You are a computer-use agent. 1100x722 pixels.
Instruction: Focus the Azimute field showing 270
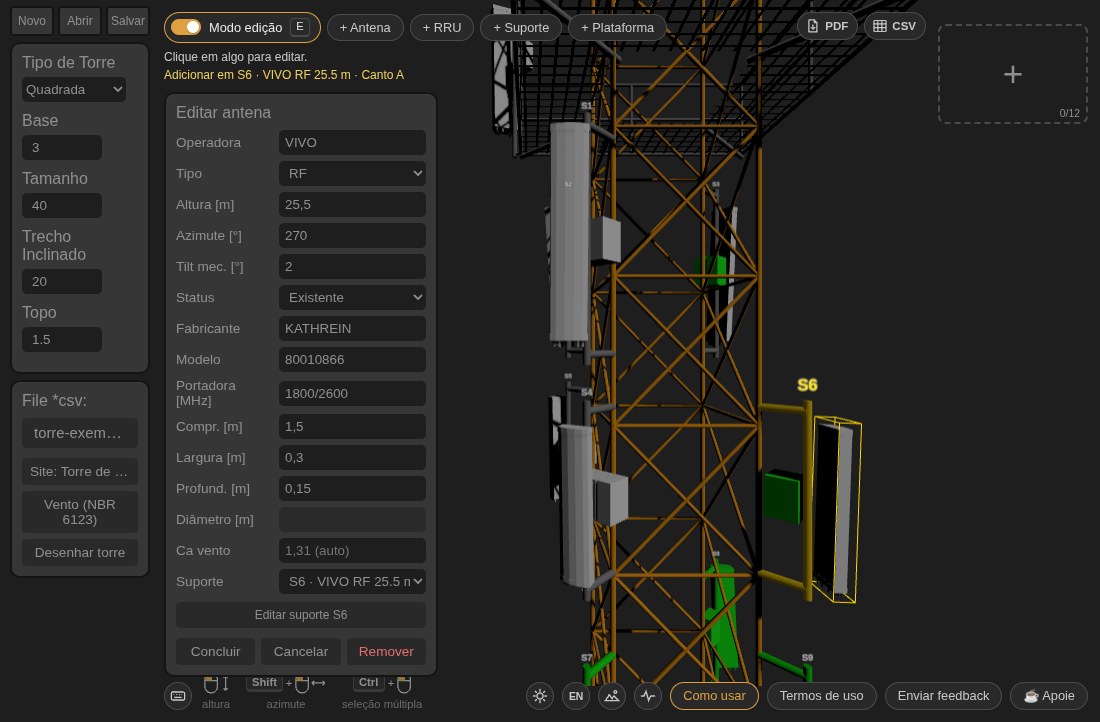pyautogui.click(x=352, y=236)
